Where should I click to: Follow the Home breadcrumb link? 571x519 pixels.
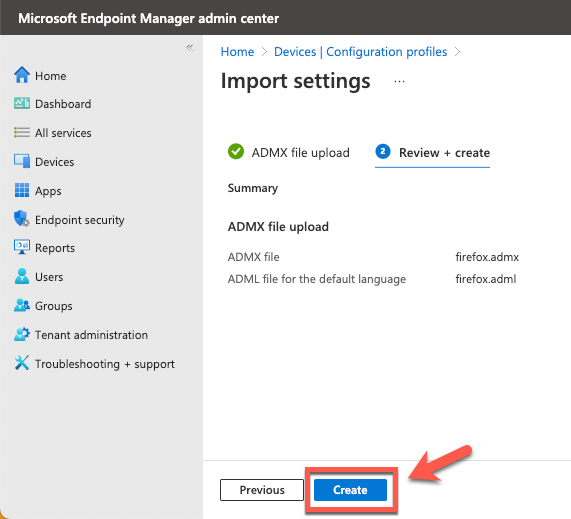(x=237, y=52)
